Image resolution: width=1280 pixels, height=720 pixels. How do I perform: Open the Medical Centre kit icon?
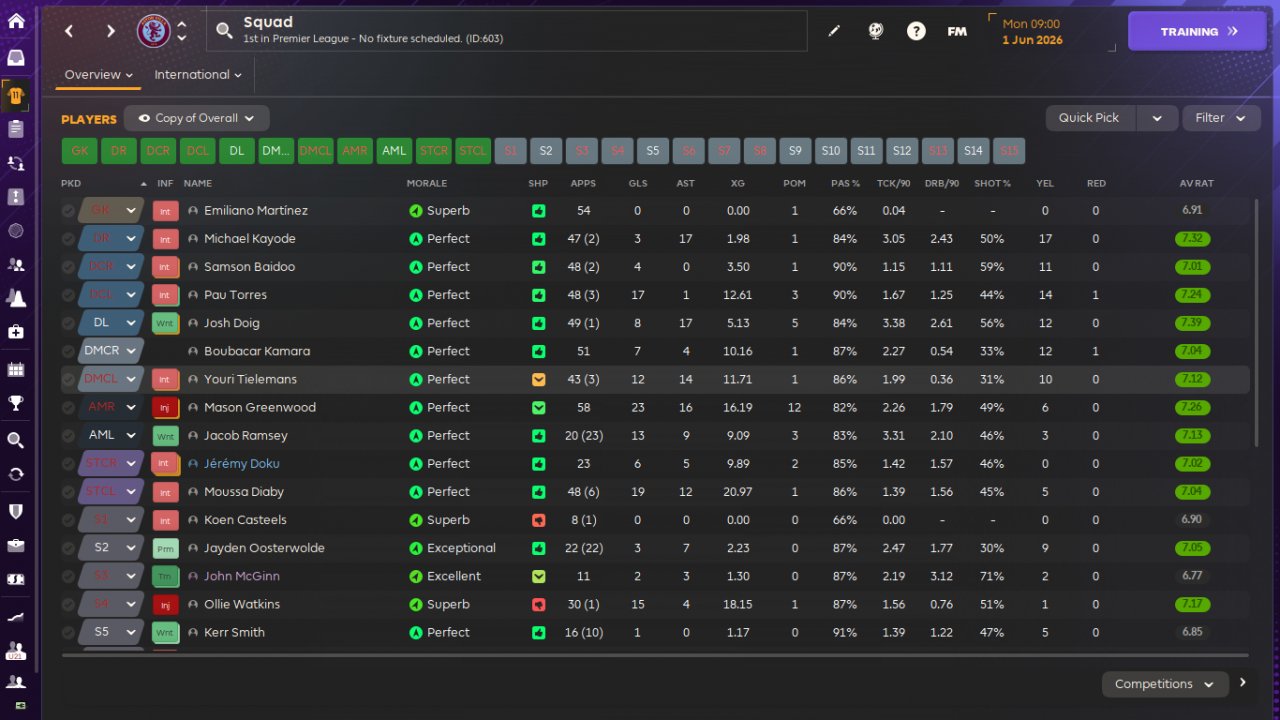(16, 332)
